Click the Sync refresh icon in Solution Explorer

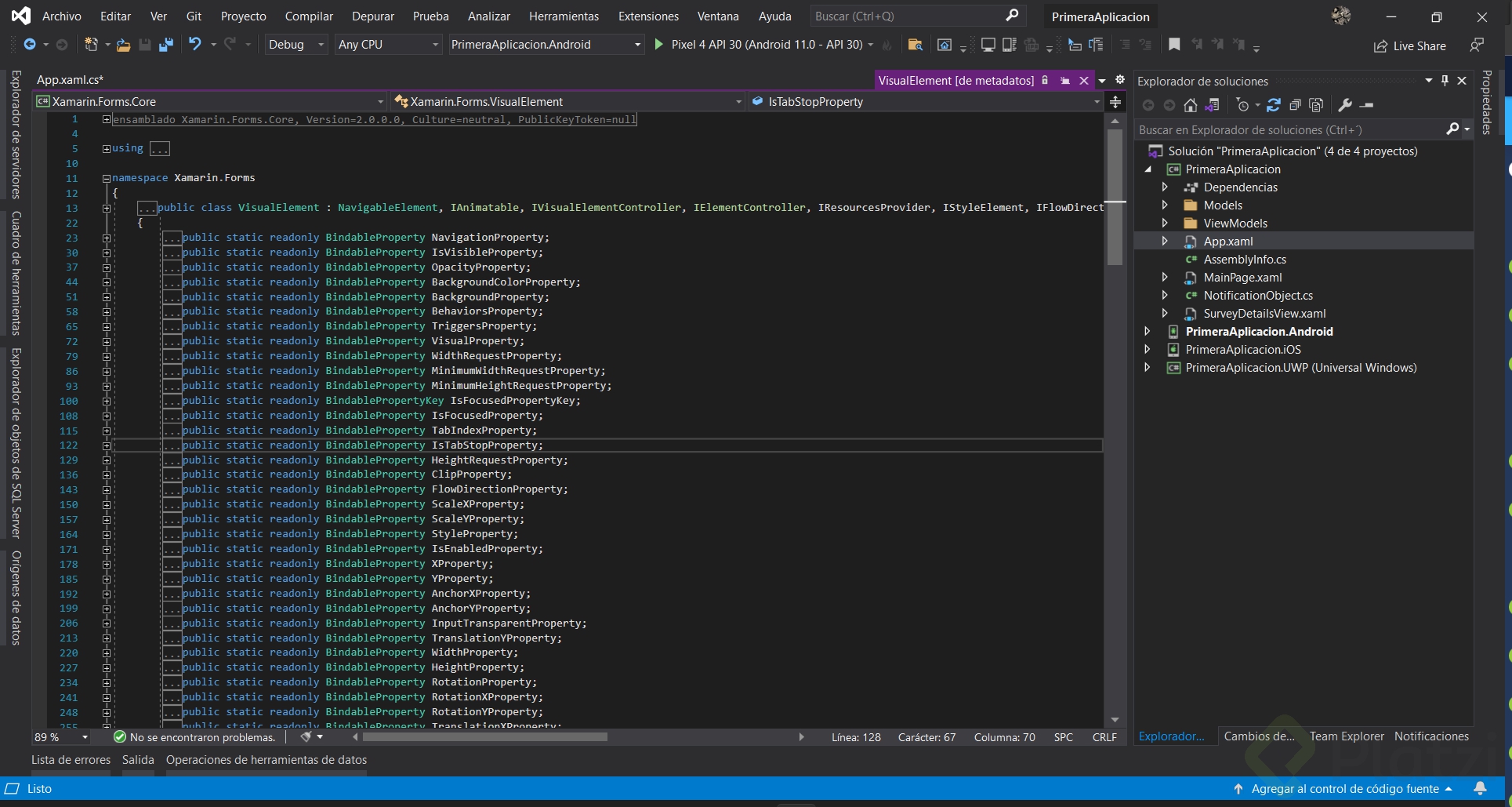(x=1273, y=105)
